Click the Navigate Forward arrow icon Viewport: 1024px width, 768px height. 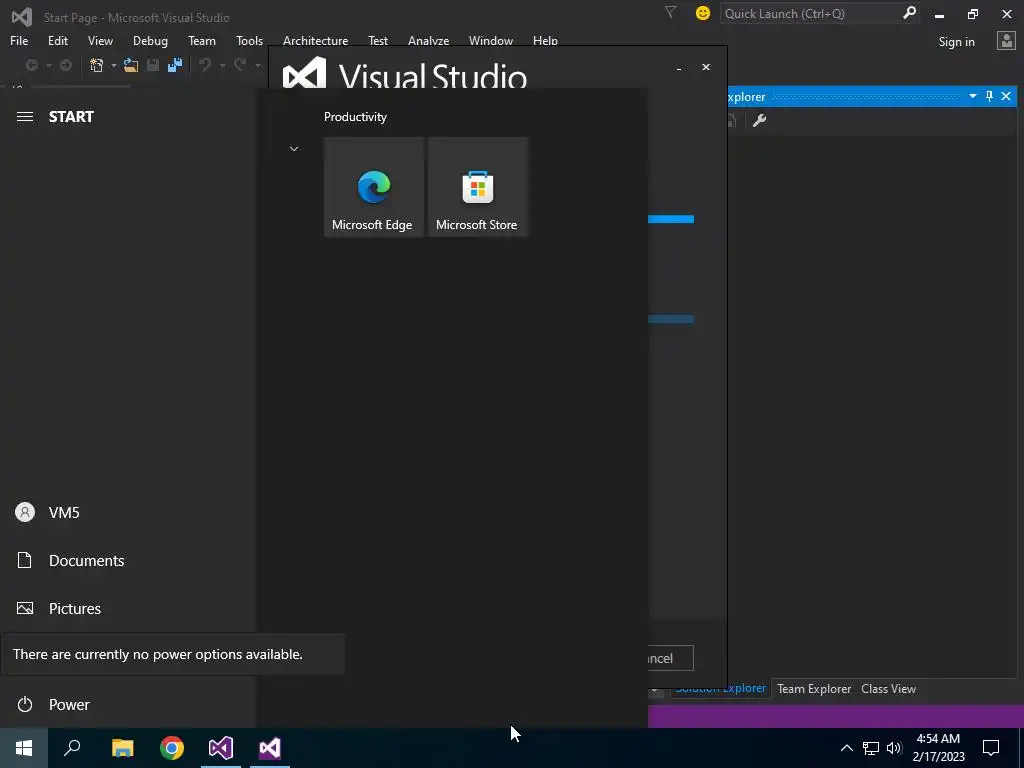pos(66,65)
